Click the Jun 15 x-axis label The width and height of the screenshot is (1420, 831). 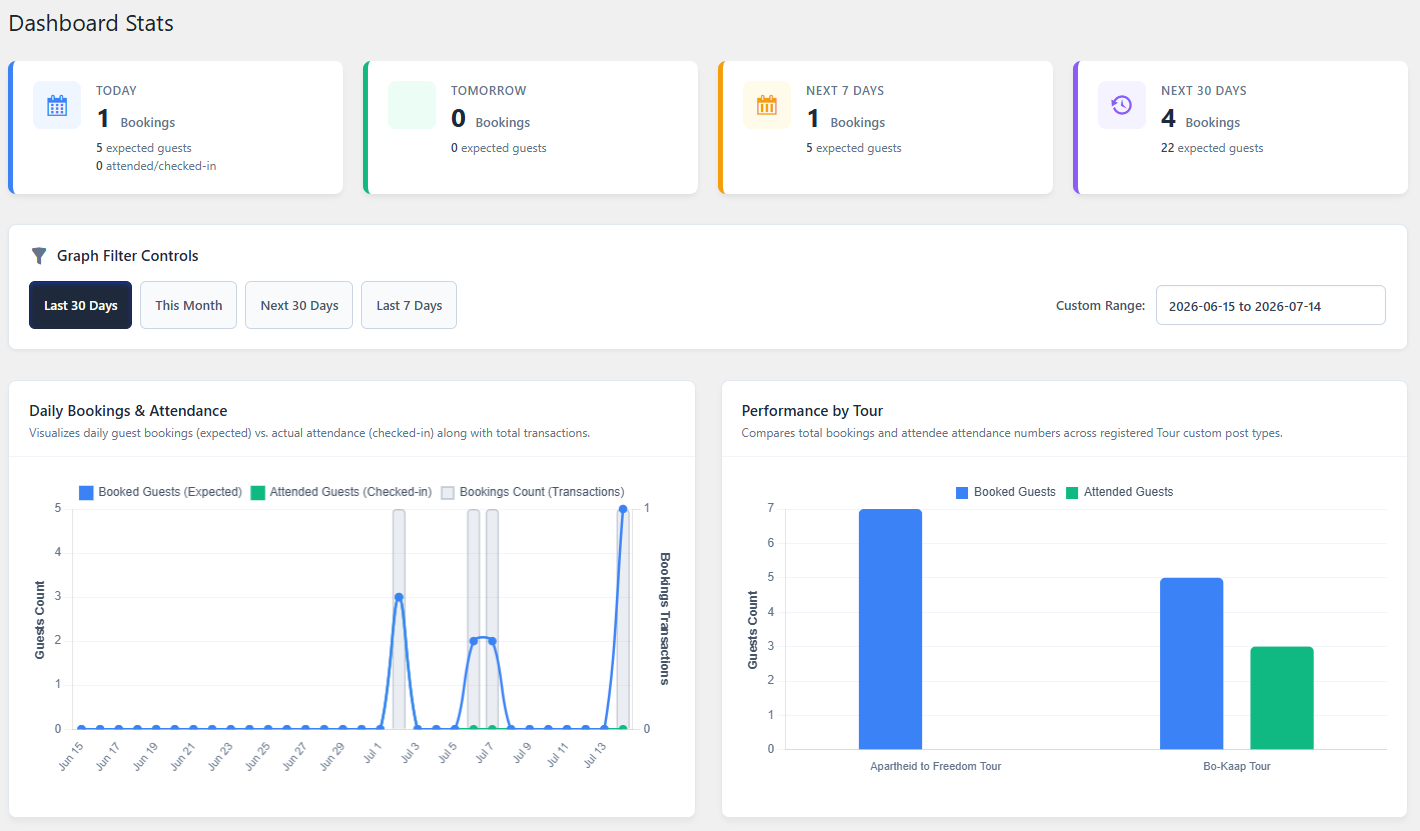[x=72, y=755]
